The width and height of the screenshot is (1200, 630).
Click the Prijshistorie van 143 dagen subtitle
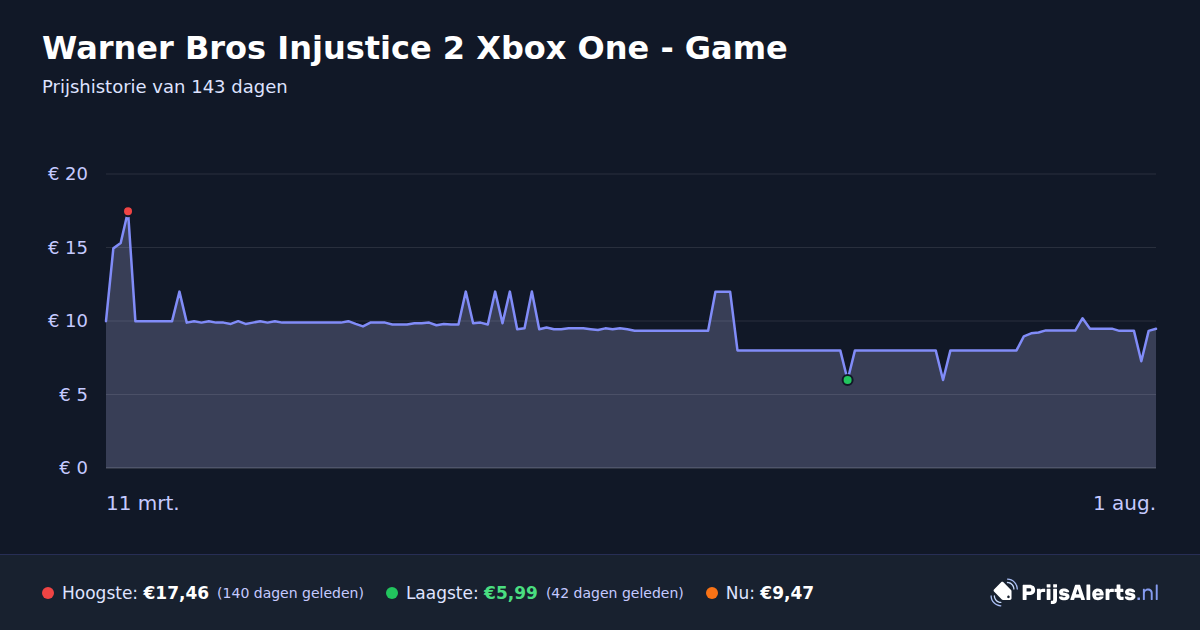pos(165,87)
